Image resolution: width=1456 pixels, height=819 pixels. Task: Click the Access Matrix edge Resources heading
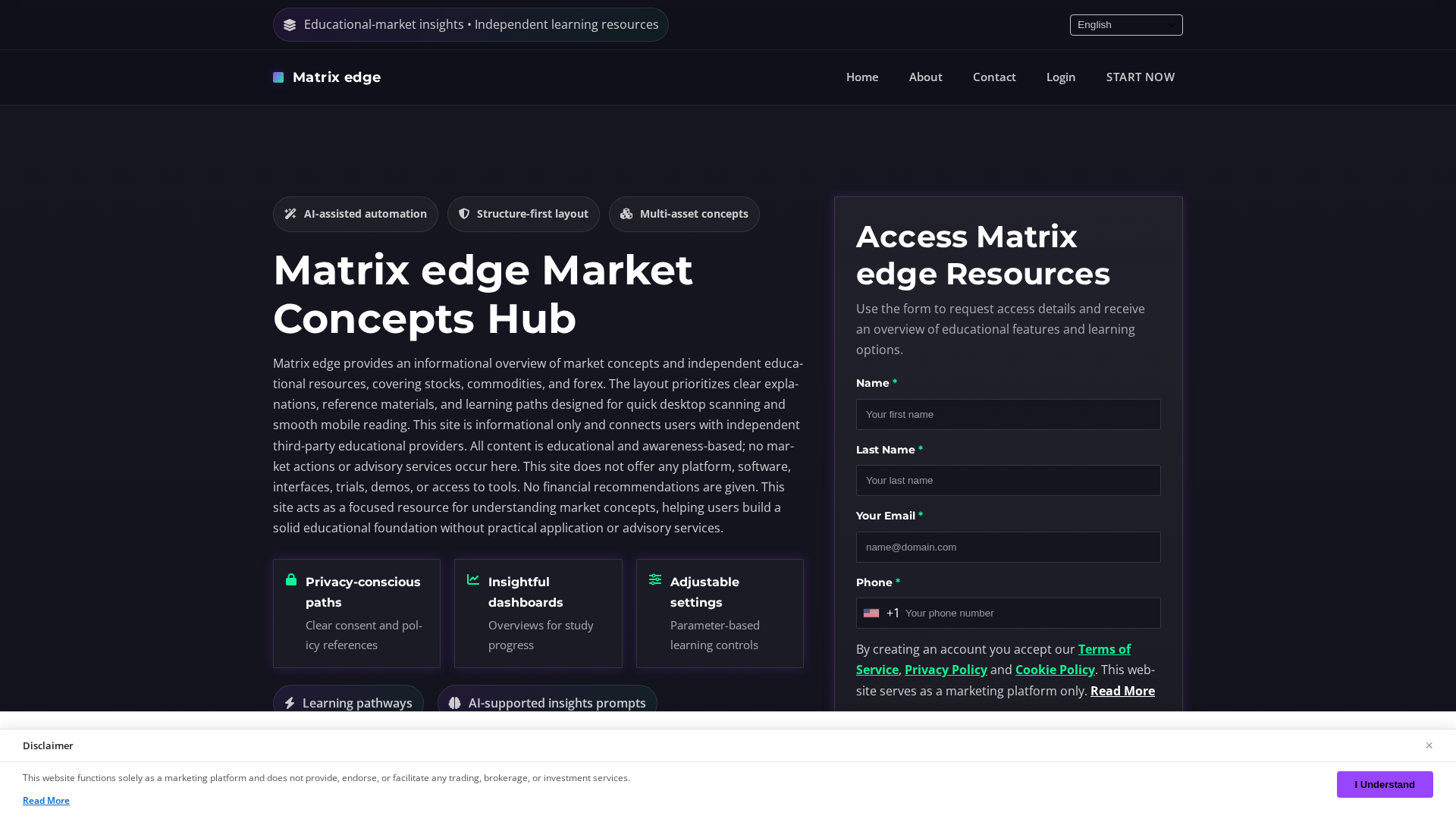tap(983, 255)
